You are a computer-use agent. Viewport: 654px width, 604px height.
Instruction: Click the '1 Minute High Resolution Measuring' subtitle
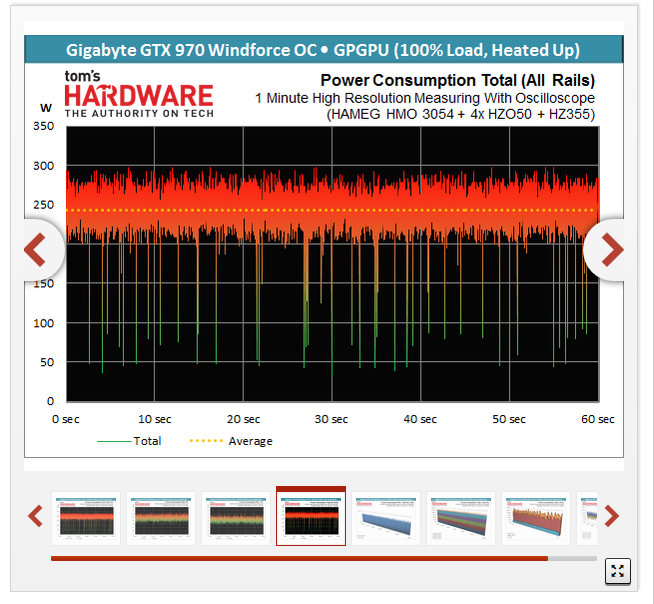pos(425,98)
